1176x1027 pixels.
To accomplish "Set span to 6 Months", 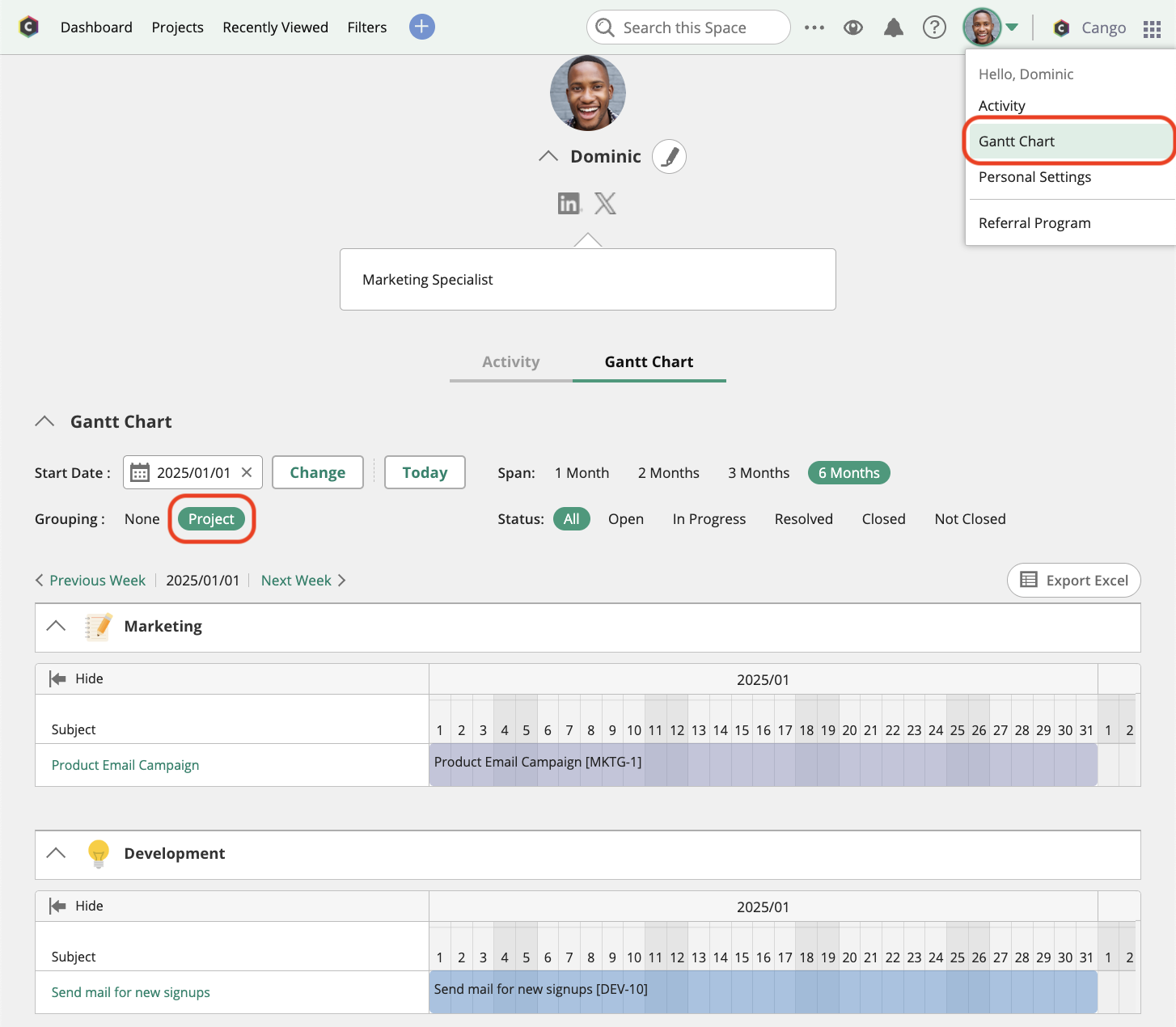I will [848, 473].
